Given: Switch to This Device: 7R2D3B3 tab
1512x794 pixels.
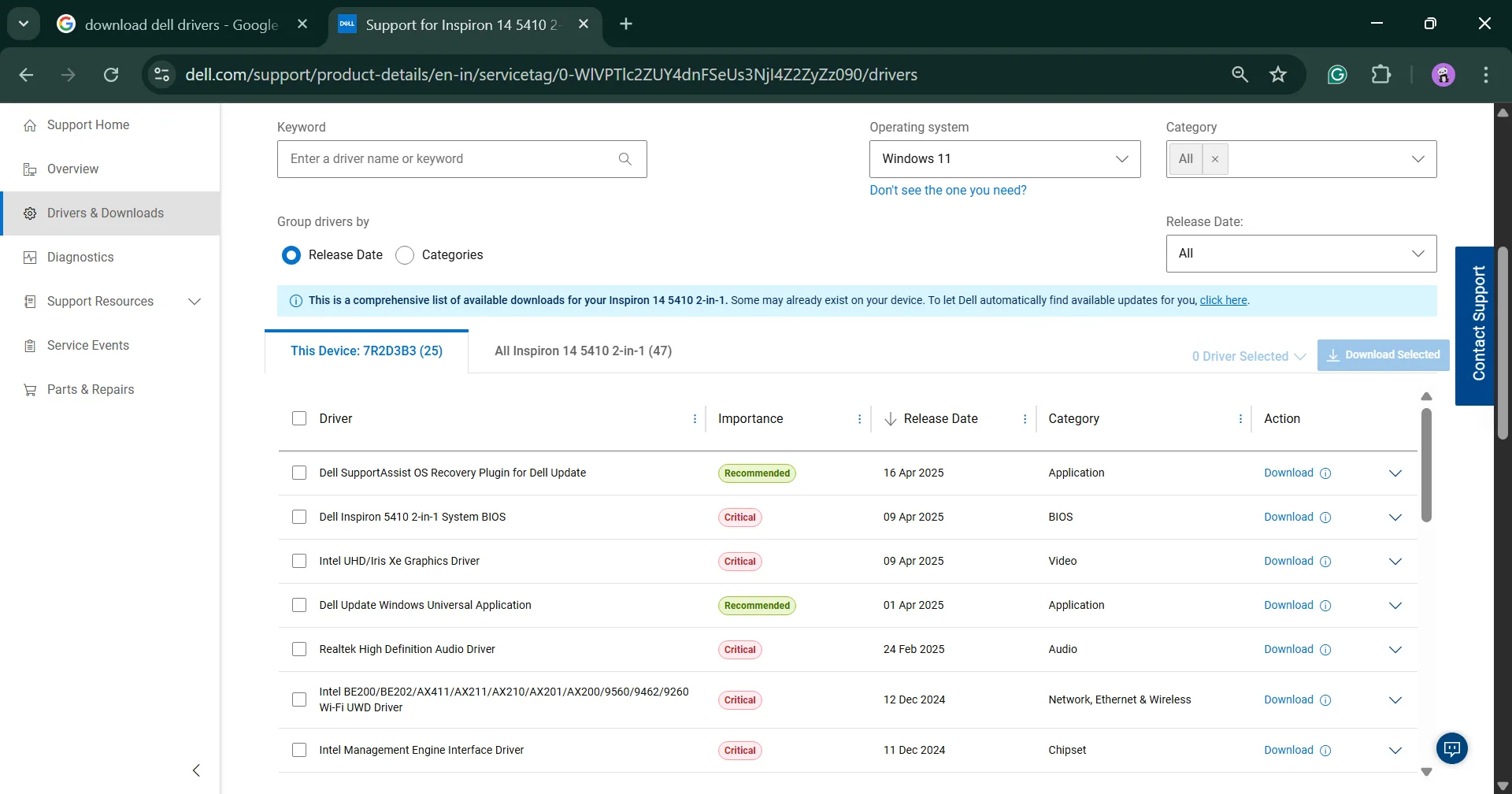Looking at the screenshot, I should click(366, 351).
